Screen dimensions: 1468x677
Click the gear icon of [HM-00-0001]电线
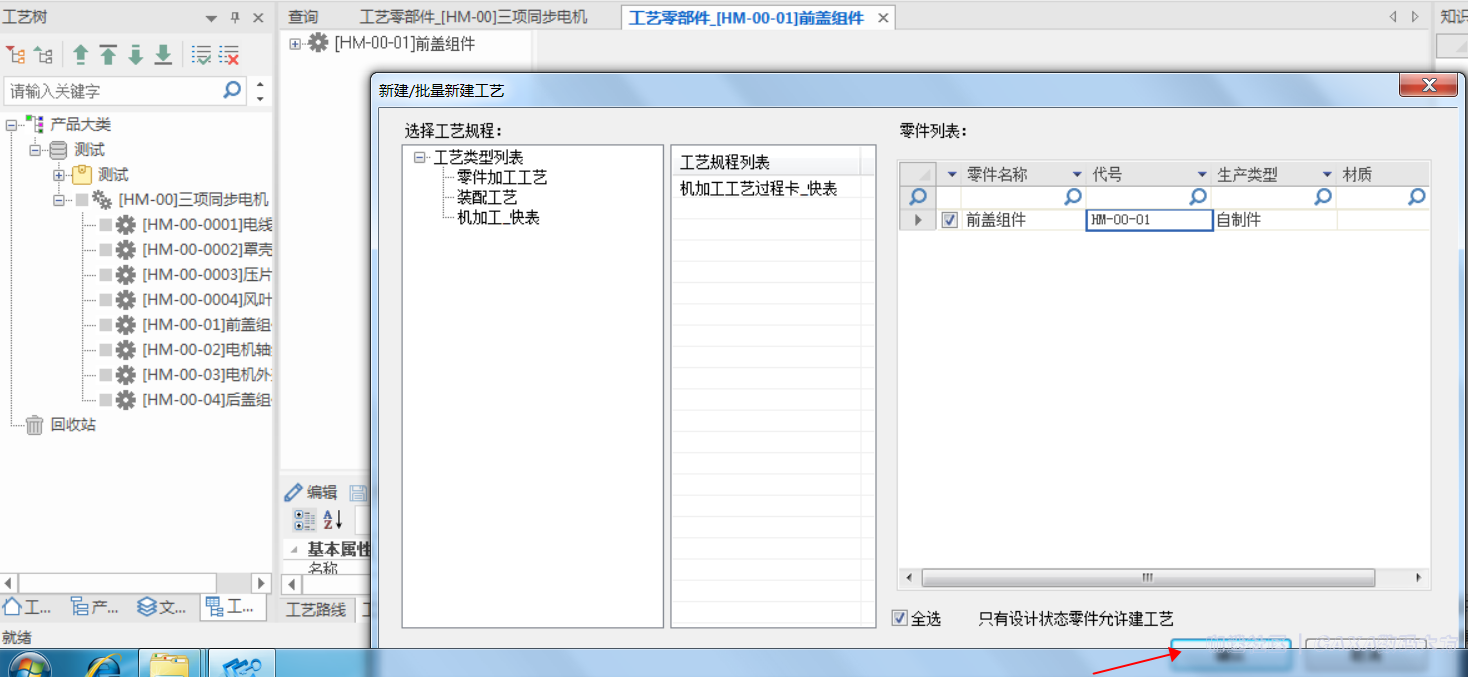pyautogui.click(x=125, y=225)
